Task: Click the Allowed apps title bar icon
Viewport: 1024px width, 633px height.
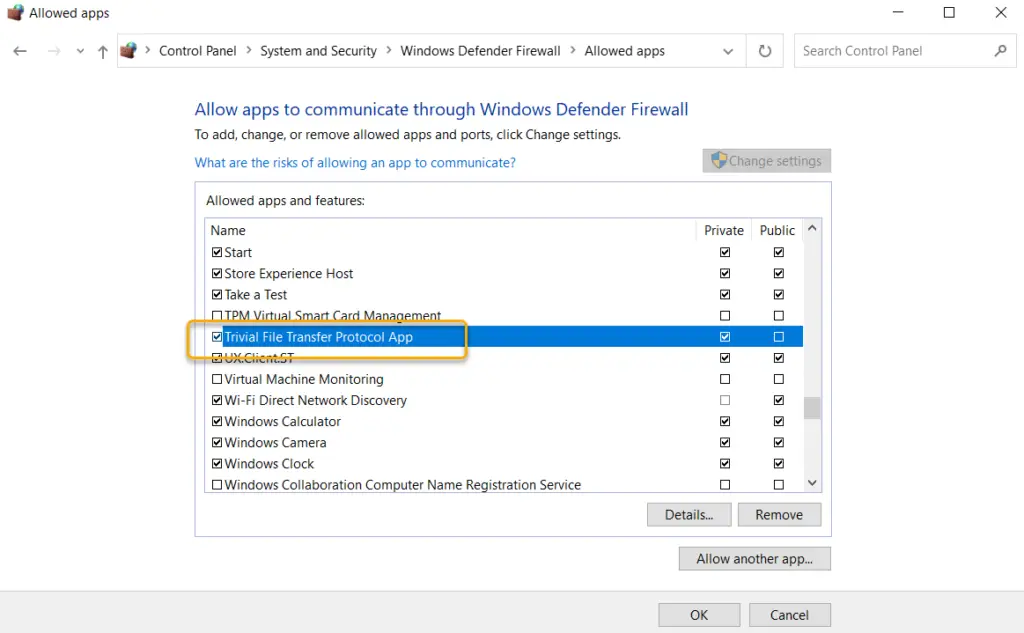Action: pyautogui.click(x=15, y=12)
